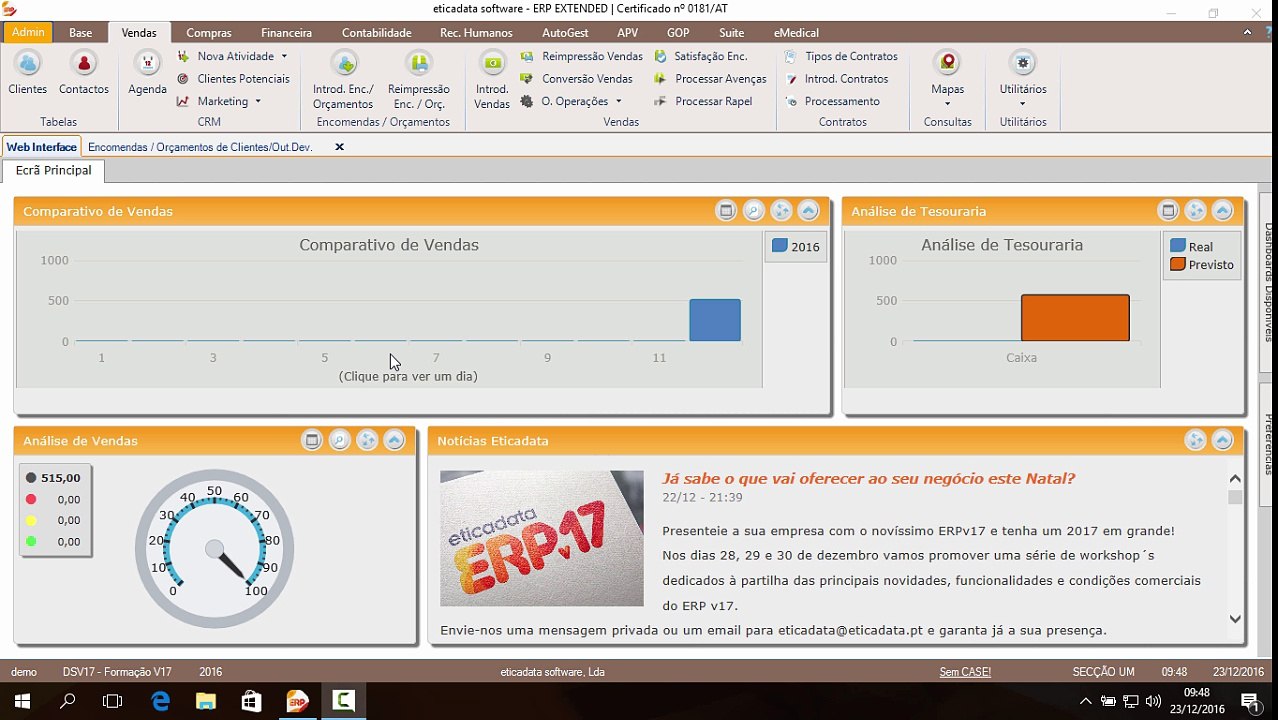Expand Marketing dropdown
The height and width of the screenshot is (720, 1278).
point(258,101)
